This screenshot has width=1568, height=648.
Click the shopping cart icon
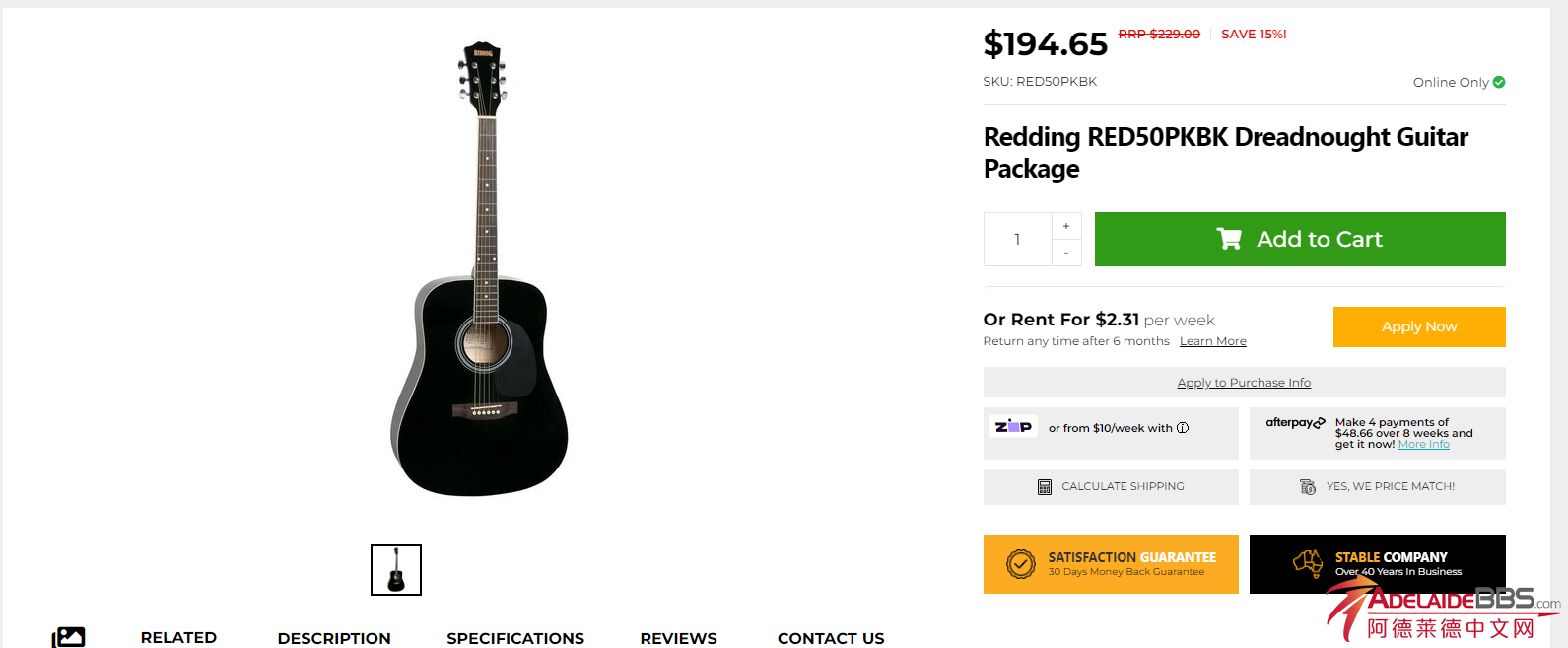[x=1229, y=239]
